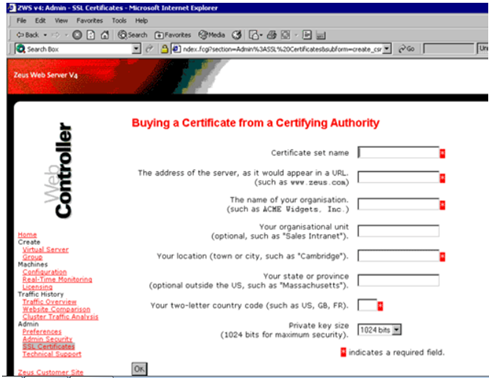Open the Real-Time Monitoring link
The height and width of the screenshot is (380, 491).
[x=57, y=279]
